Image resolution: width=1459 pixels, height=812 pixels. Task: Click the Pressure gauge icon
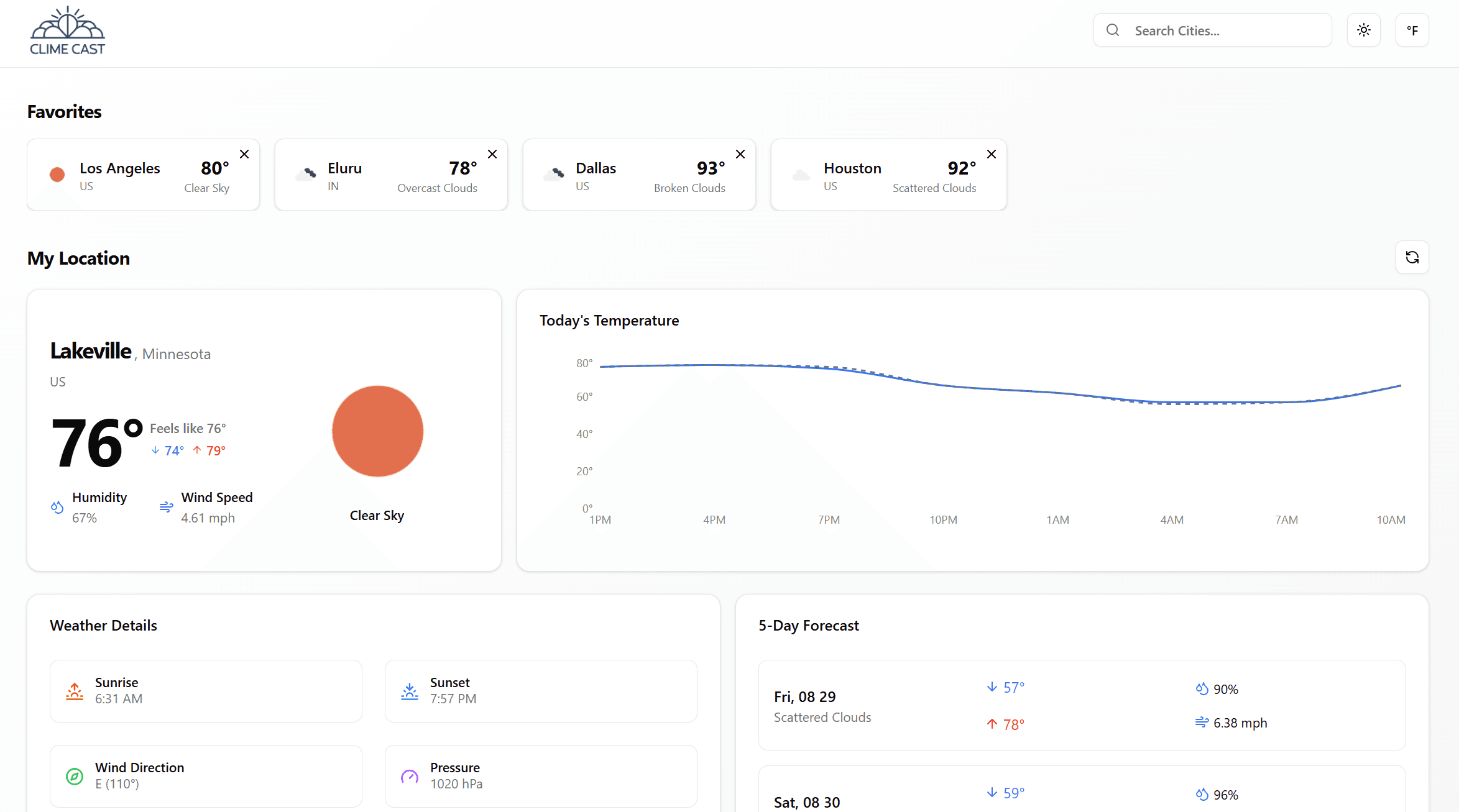pyautogui.click(x=410, y=776)
